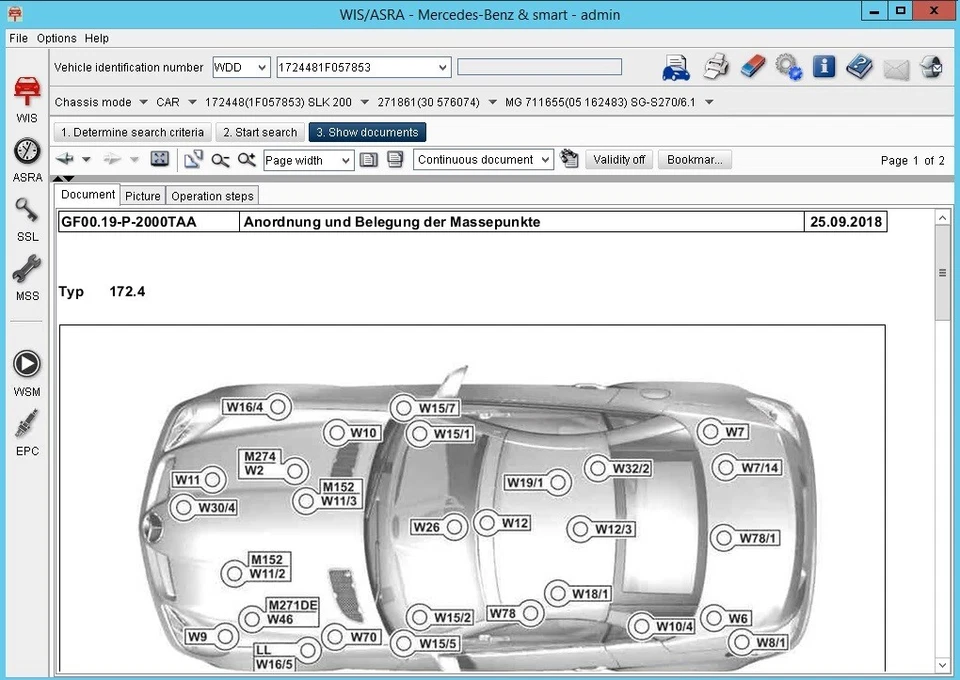The height and width of the screenshot is (680, 960).
Task: Open the Continuous document view dropdown
Action: point(483,158)
